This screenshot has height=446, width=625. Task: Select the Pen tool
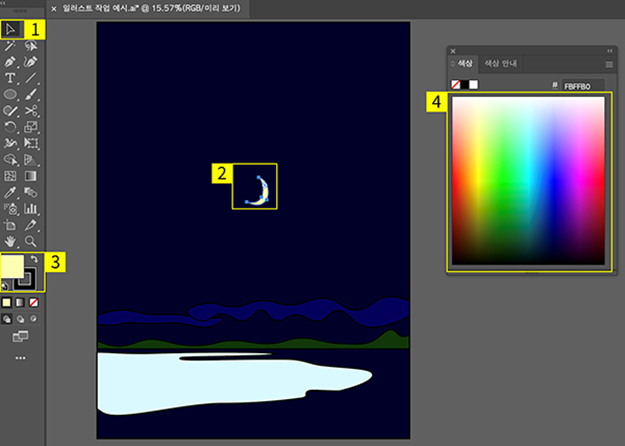(x=10, y=62)
